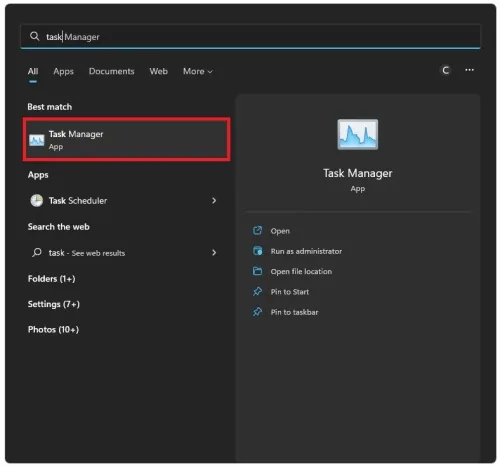
Task: Switch to the Documents tab
Action: (111, 71)
